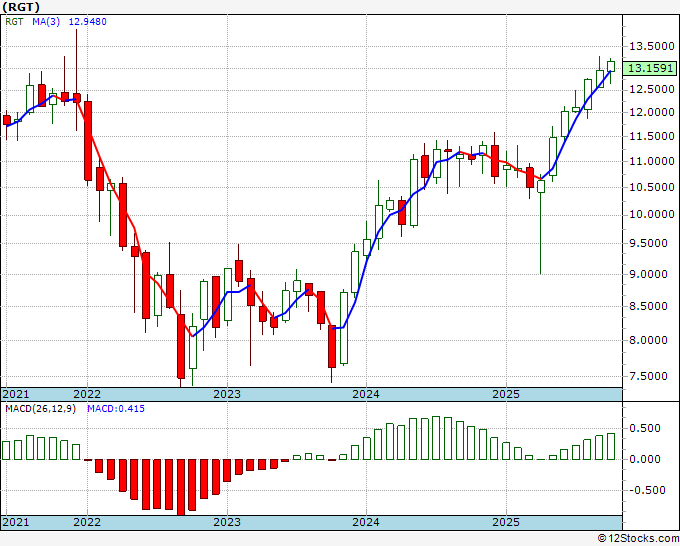Click the MACD(26,12,9) indicator label
The image size is (680, 546).
coord(40,409)
